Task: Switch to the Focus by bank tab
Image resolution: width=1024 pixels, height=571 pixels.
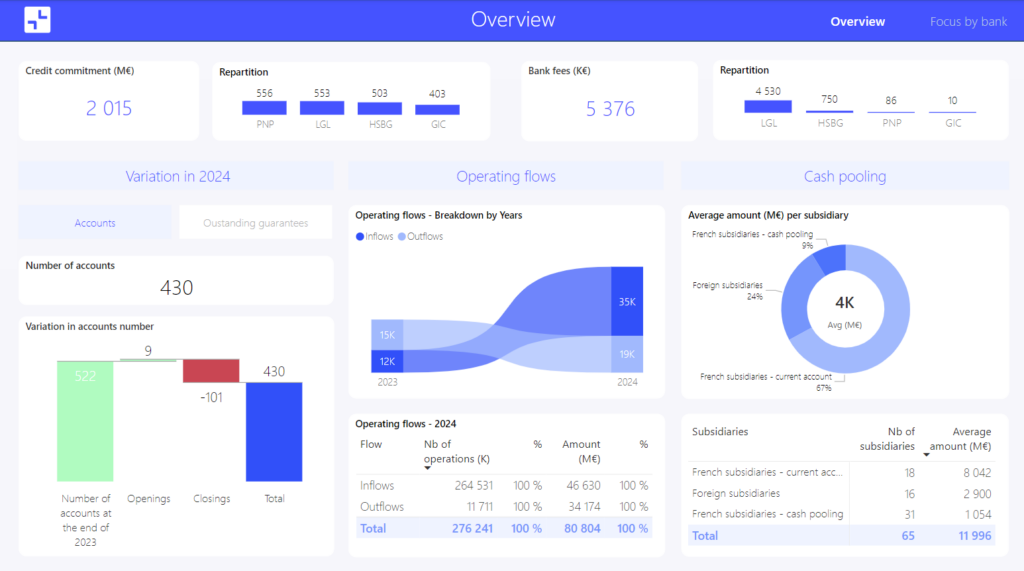Action: [x=968, y=21]
